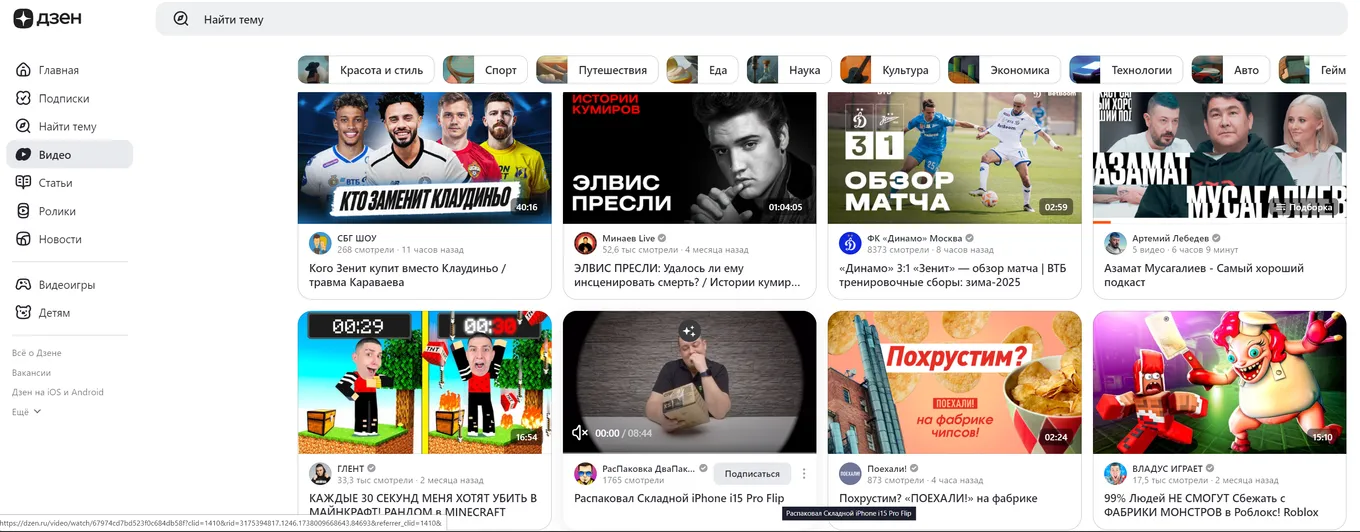
Task: Open Поехали! channel avatar
Action: 850,474
